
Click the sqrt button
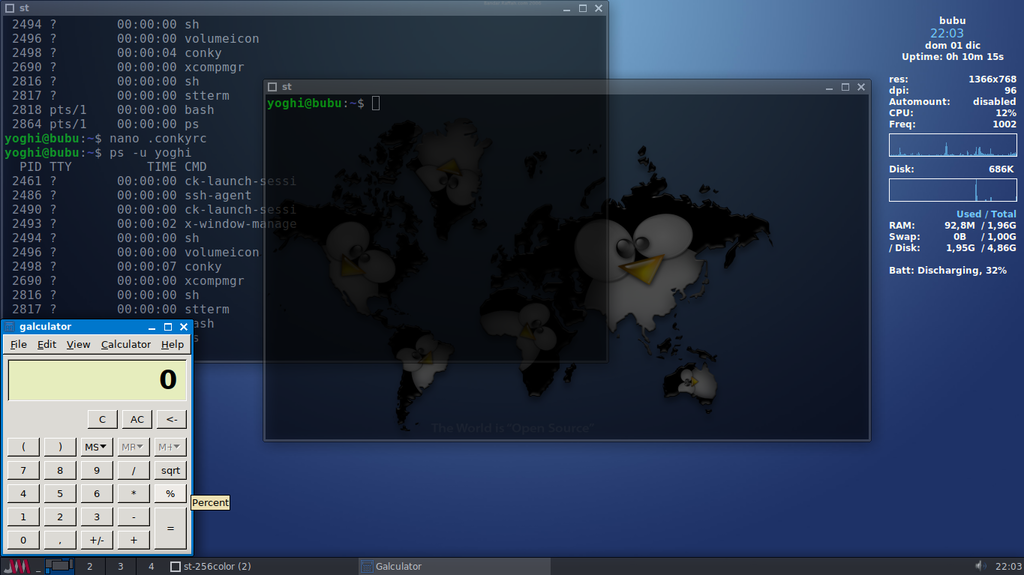[170, 470]
